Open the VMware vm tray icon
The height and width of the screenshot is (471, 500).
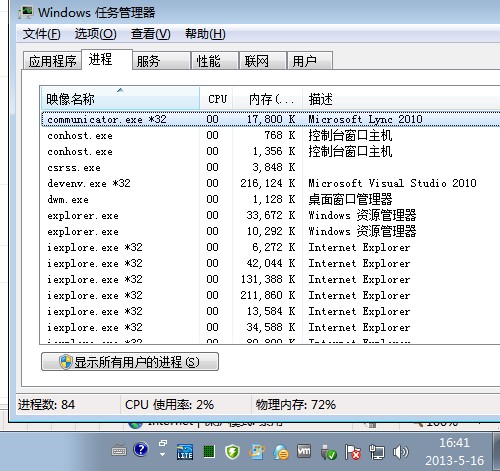point(304,451)
